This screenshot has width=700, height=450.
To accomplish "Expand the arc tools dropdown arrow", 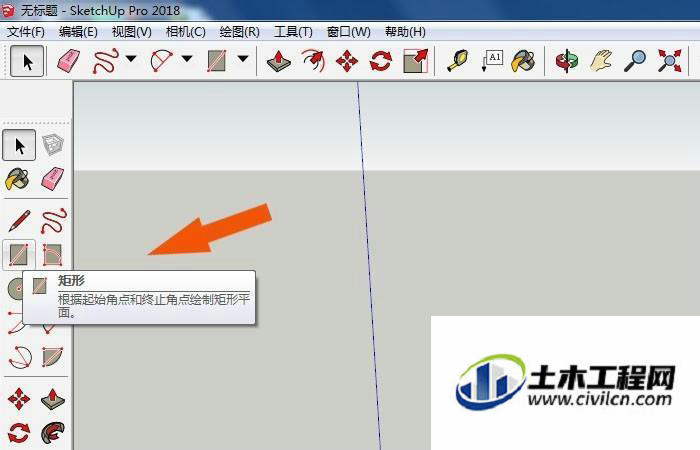I will (x=187, y=58).
